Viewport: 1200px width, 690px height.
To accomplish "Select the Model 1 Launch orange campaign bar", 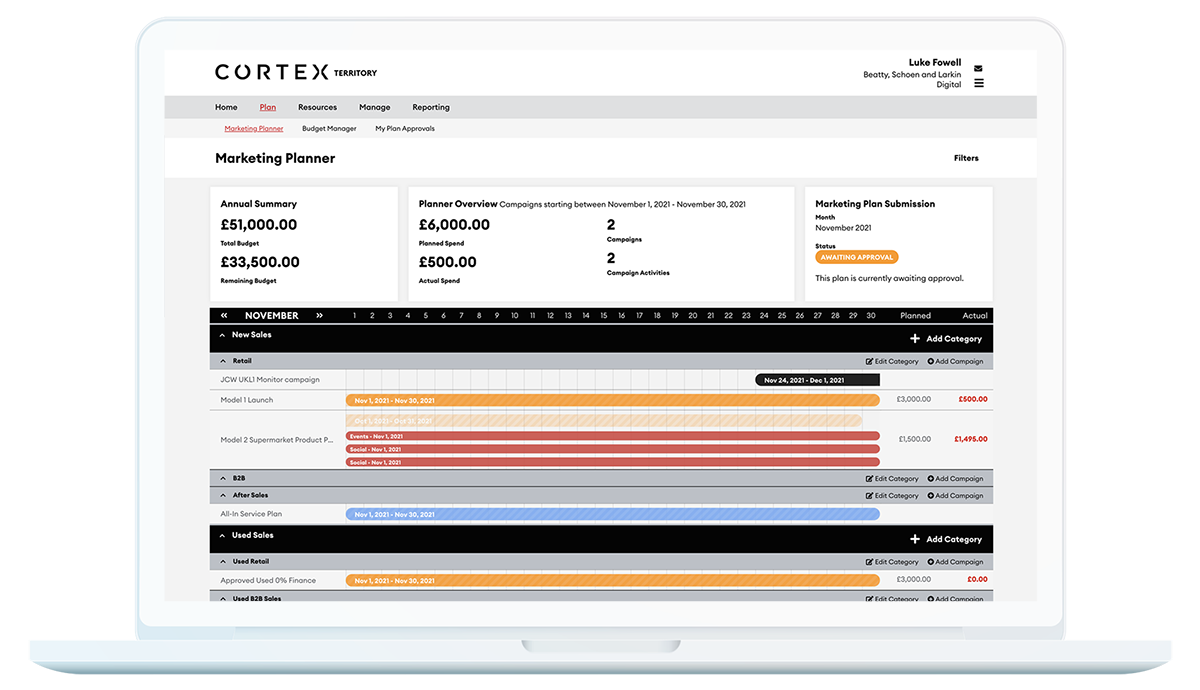I will click(x=612, y=400).
